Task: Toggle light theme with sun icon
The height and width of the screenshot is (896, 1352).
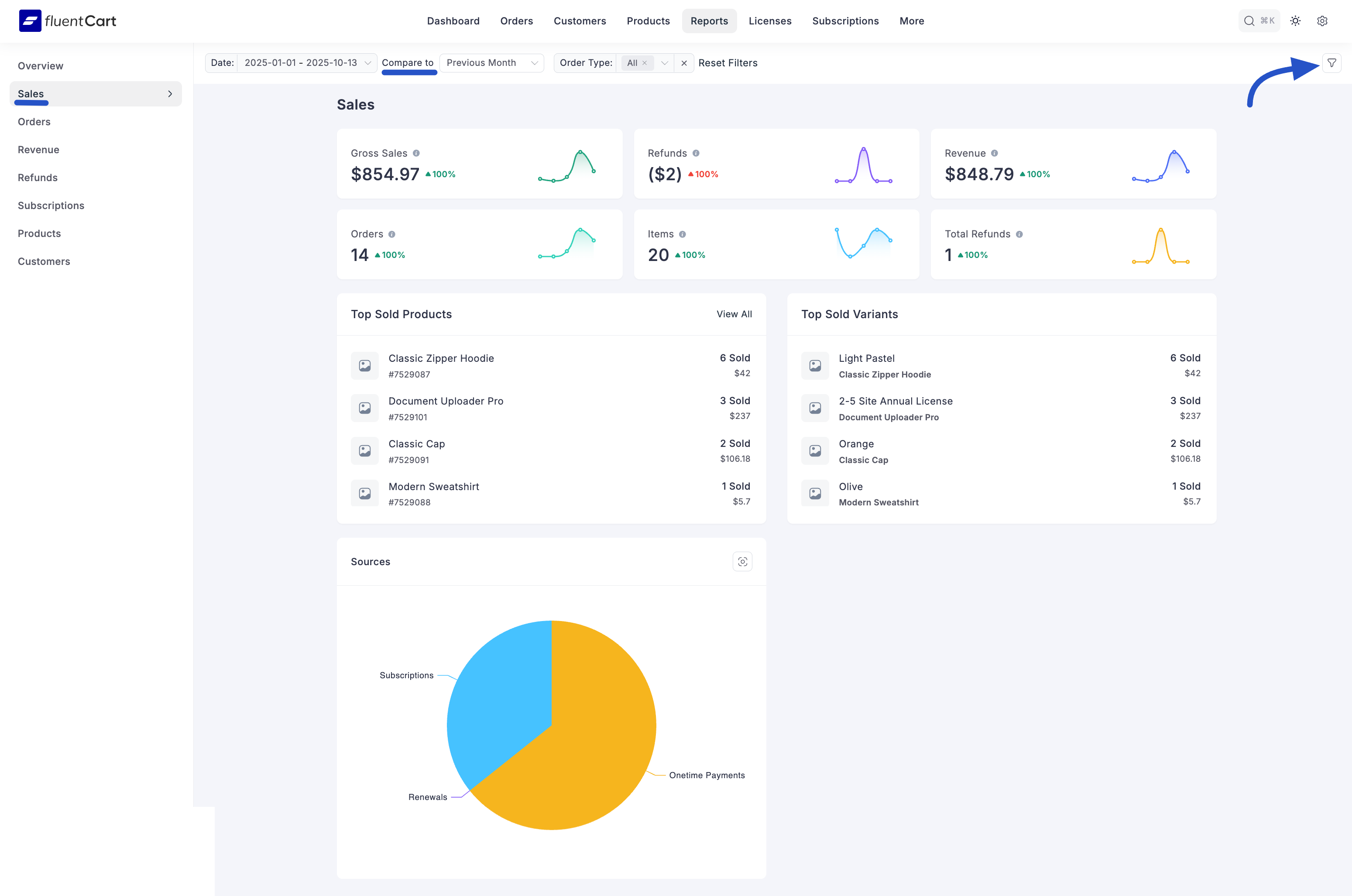Action: 1295,21
